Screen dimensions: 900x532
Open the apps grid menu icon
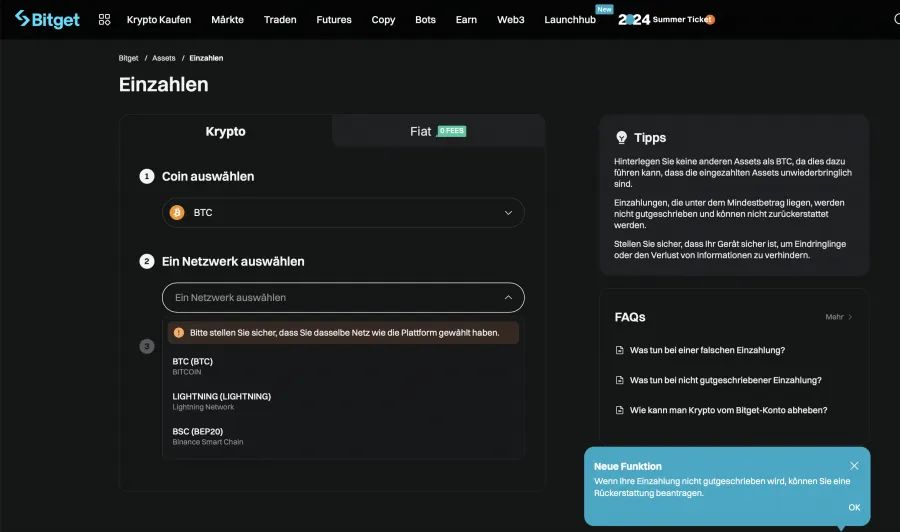[104, 19]
